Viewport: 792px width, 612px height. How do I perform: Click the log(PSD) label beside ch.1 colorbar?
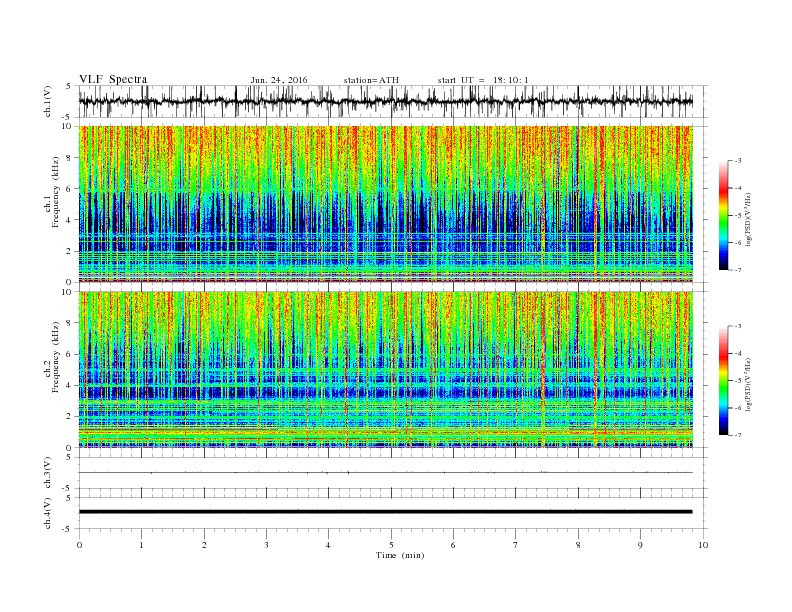coord(749,219)
